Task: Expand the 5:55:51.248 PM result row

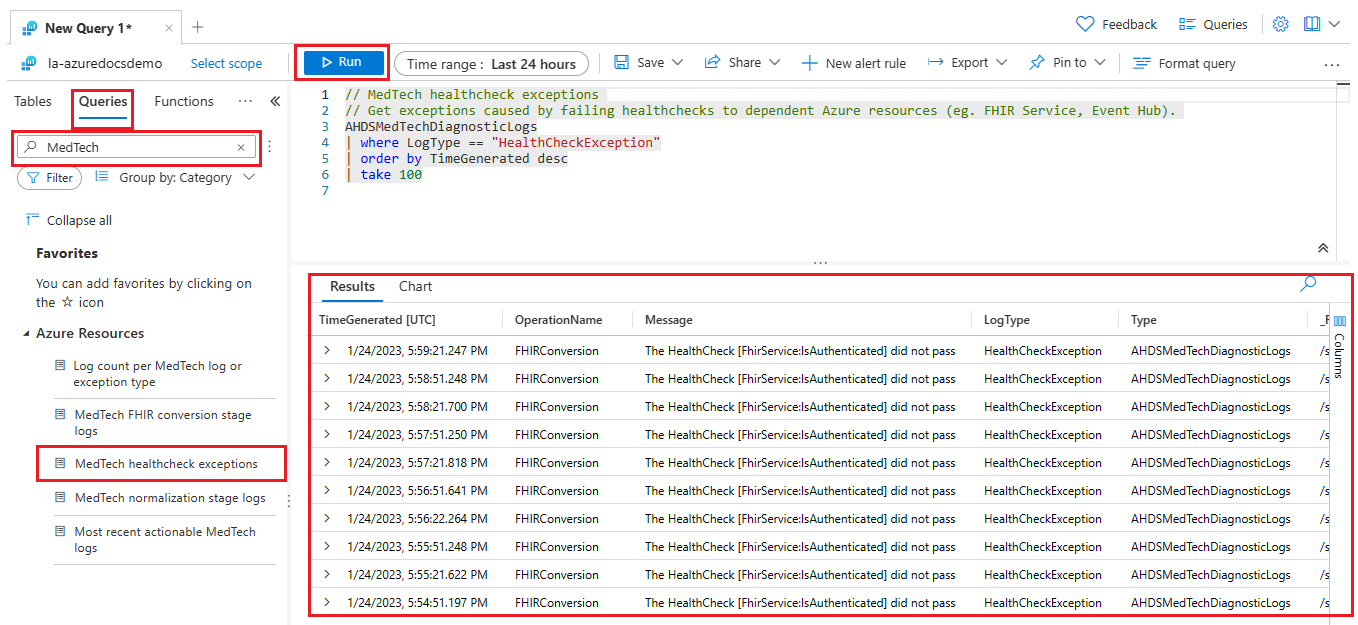Action: [326, 547]
